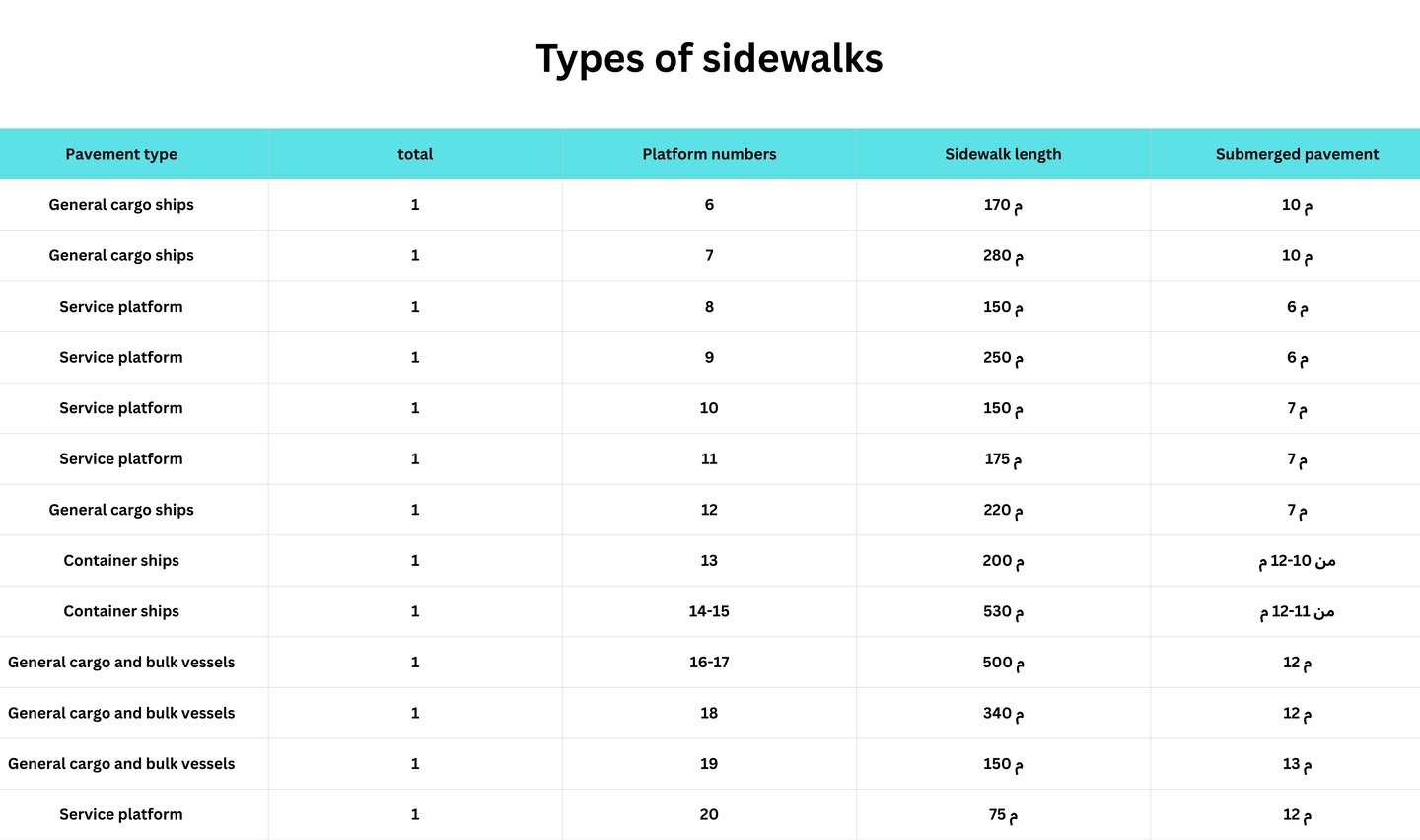Click the "total" column header

pos(415,154)
